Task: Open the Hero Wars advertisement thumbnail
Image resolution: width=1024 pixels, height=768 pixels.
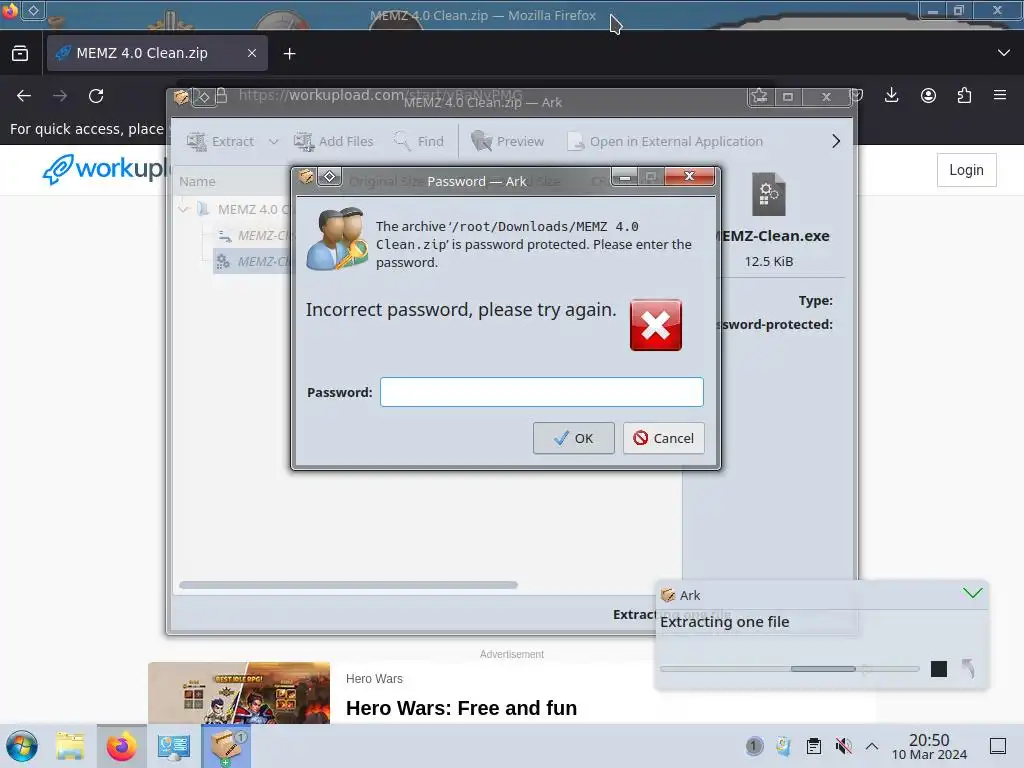Action: pyautogui.click(x=239, y=693)
